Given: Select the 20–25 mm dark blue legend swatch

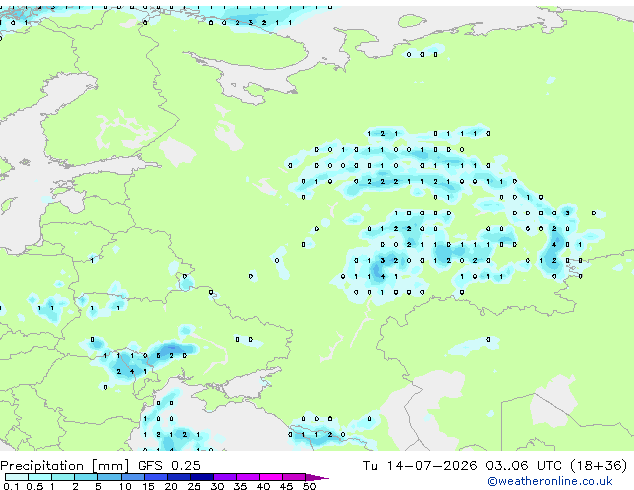Looking at the screenshot, I should point(179,477).
